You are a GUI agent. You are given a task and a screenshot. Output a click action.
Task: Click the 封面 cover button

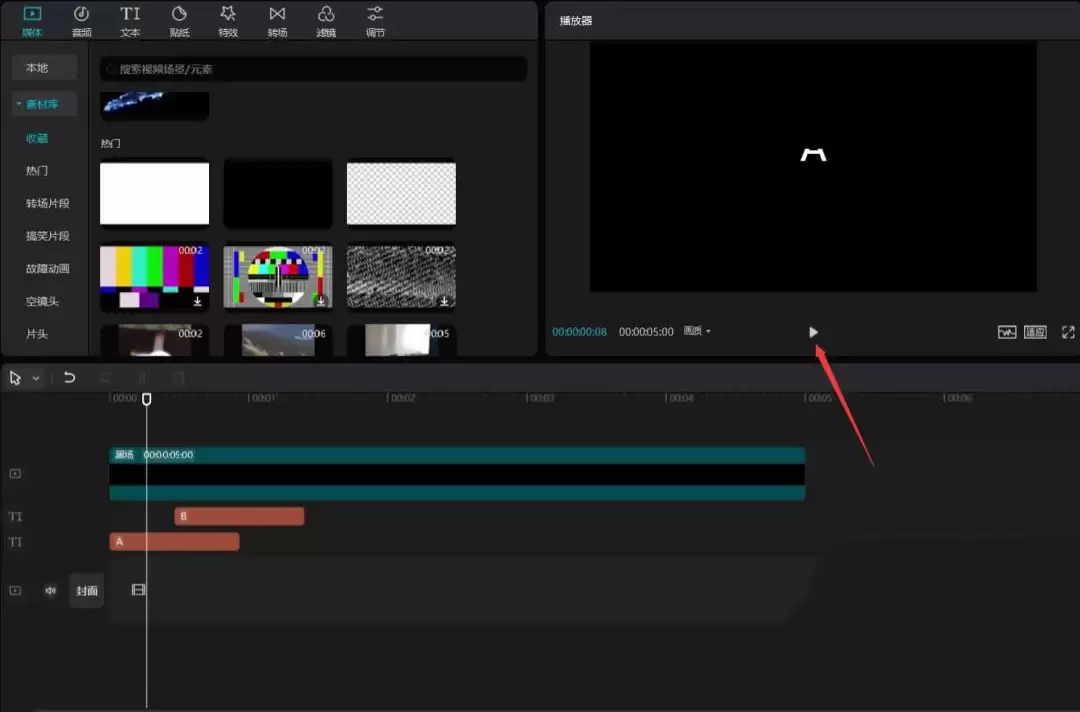pyautogui.click(x=87, y=590)
